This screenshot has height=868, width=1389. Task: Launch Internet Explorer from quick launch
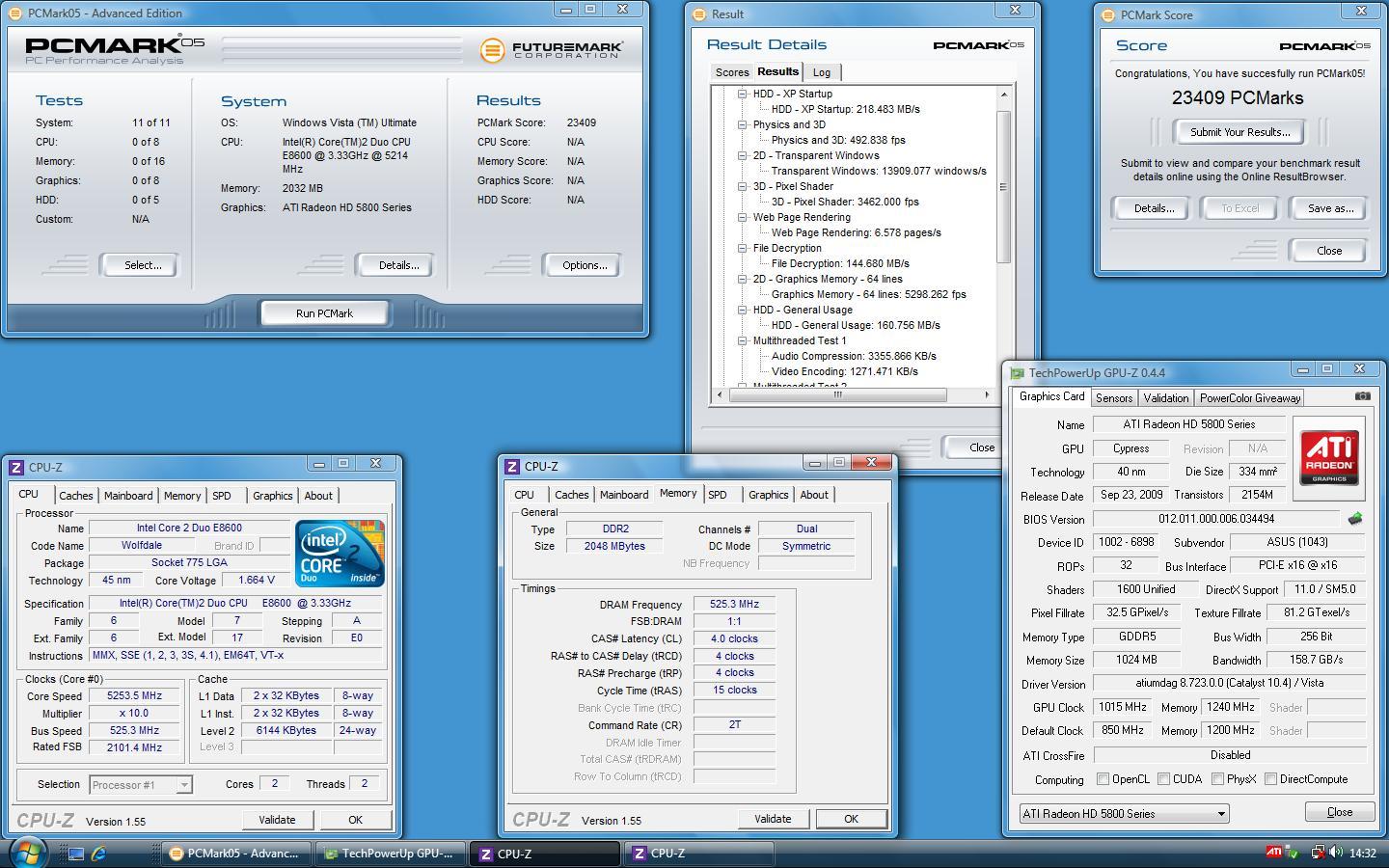click(x=98, y=854)
